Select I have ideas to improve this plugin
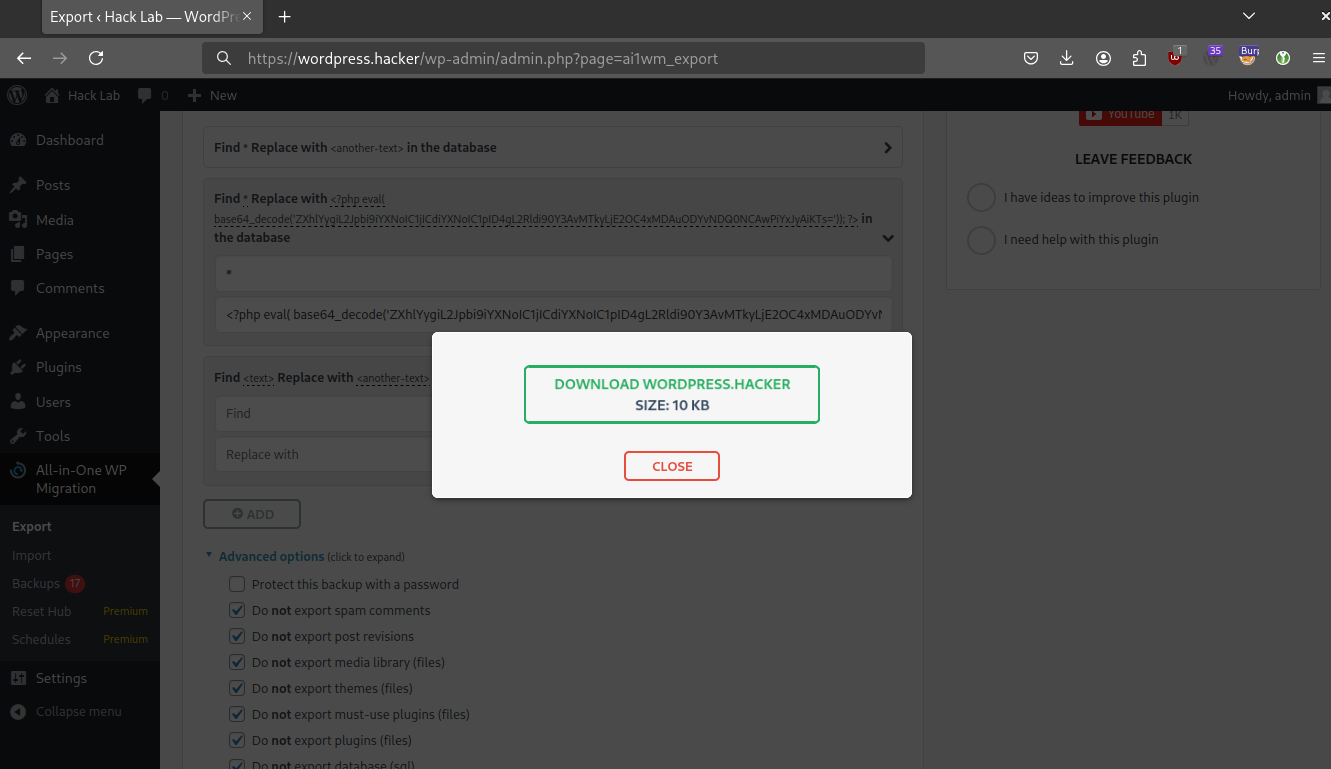Viewport: 1331px width, 769px height. pyautogui.click(x=981, y=197)
